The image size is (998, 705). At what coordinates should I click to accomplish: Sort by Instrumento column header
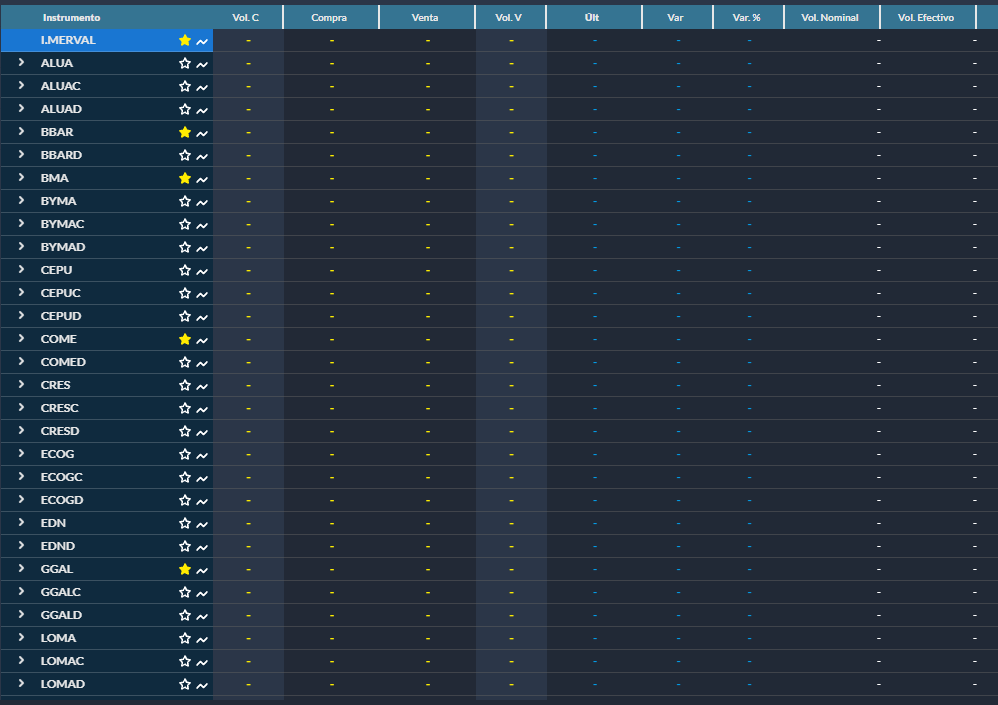coord(71,18)
